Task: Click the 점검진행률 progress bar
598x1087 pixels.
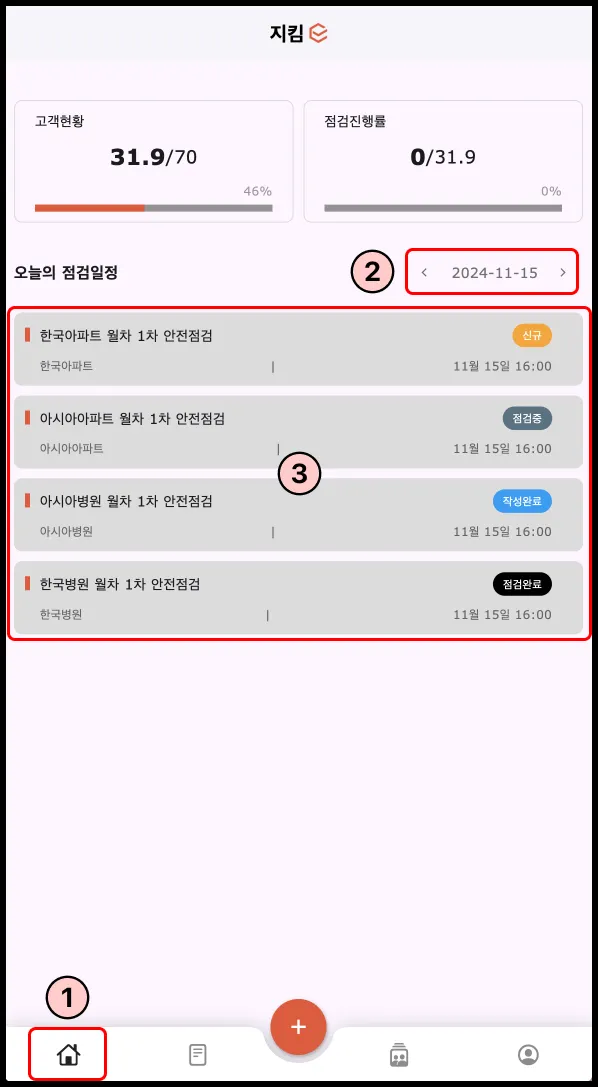Action: tap(443, 207)
